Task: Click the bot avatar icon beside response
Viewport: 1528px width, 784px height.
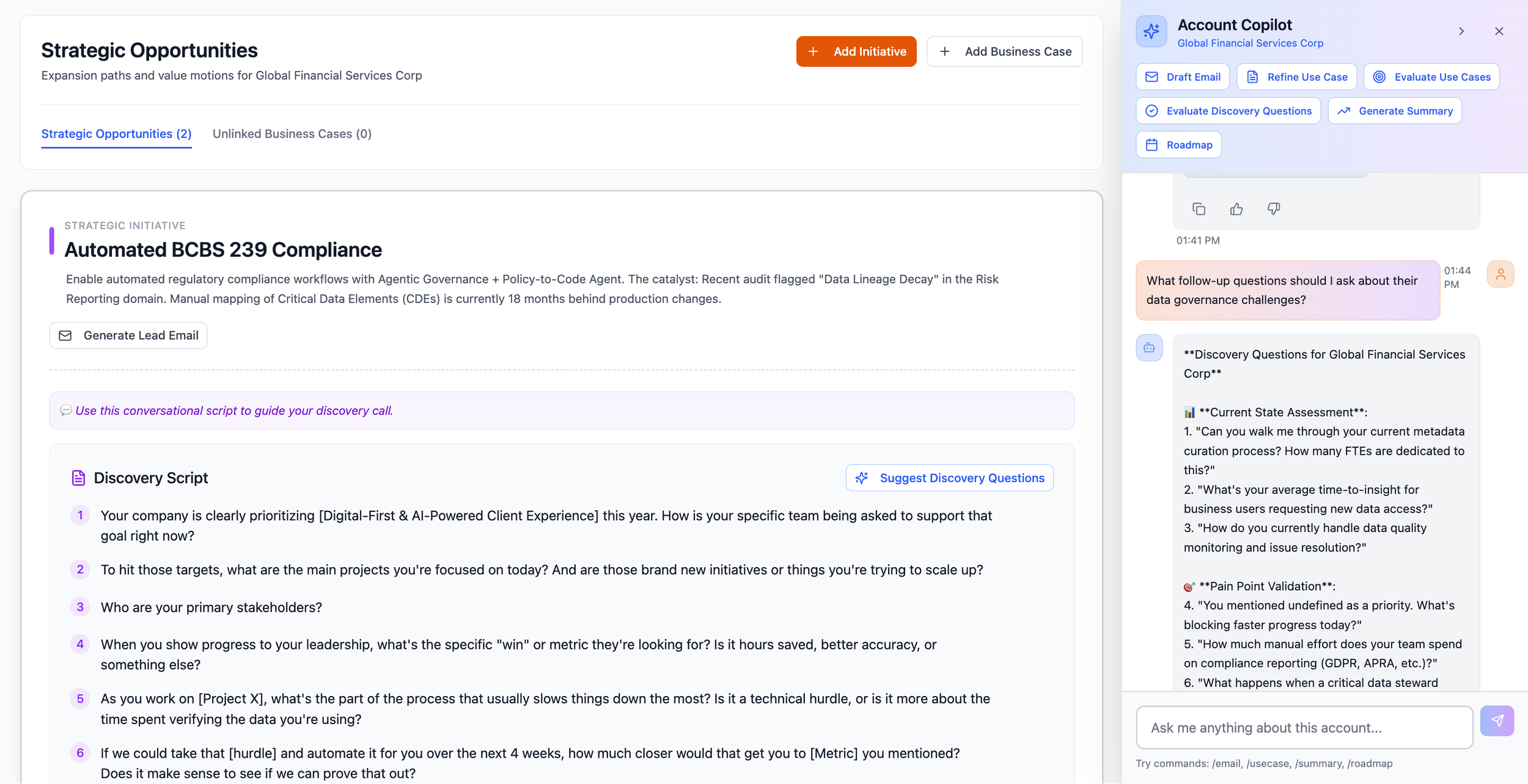Action: coord(1149,348)
